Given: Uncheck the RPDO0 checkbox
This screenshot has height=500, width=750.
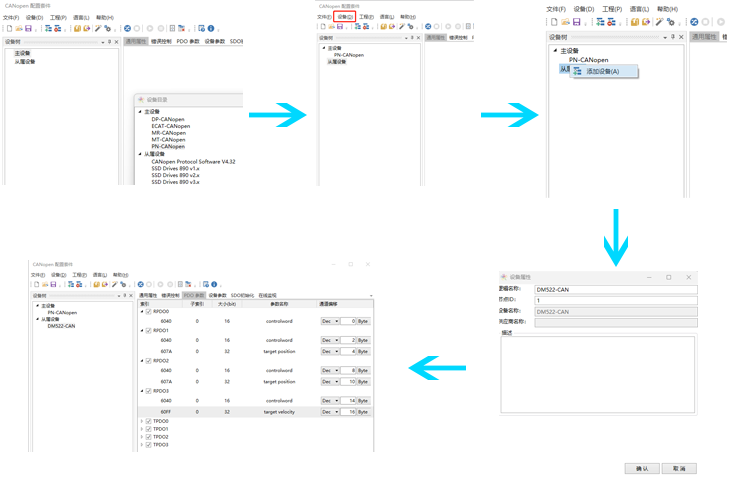Looking at the screenshot, I should click(x=149, y=312).
